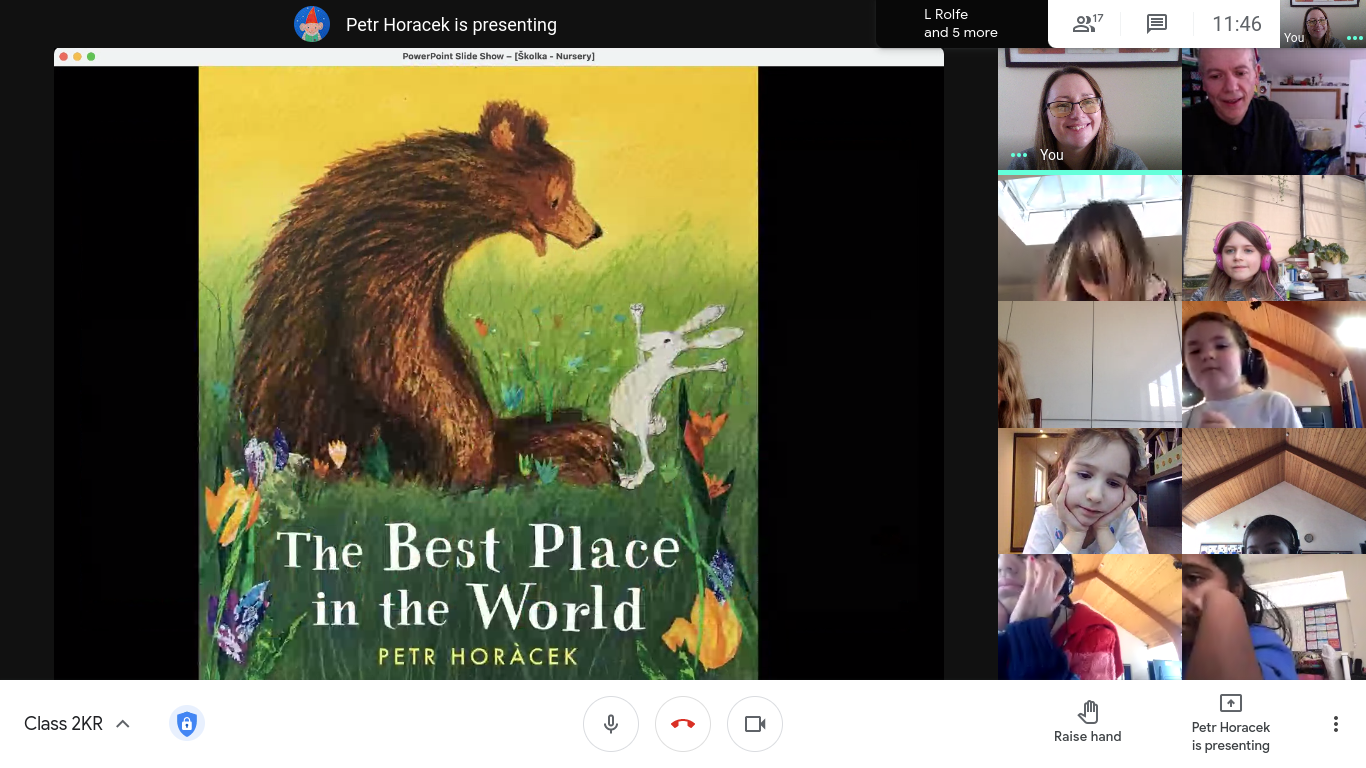Click the 'Raise hand' label

[x=1087, y=737]
